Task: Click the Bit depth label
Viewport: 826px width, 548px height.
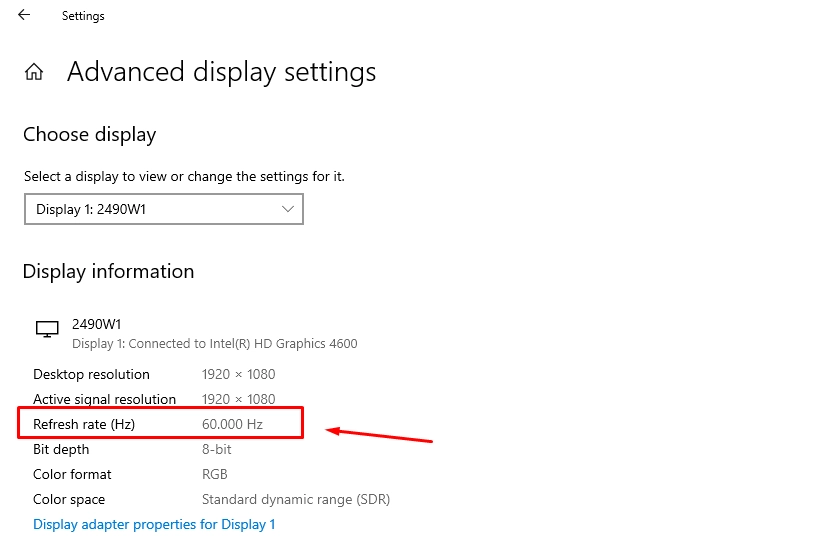Action: (x=61, y=449)
